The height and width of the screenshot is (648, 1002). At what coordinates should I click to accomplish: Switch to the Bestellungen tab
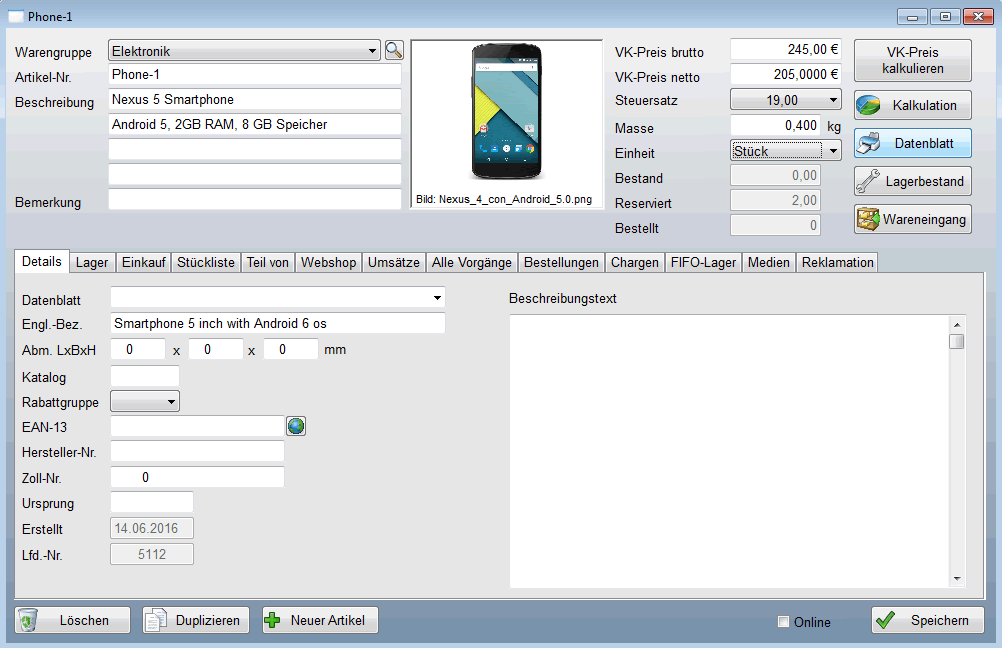click(x=561, y=263)
